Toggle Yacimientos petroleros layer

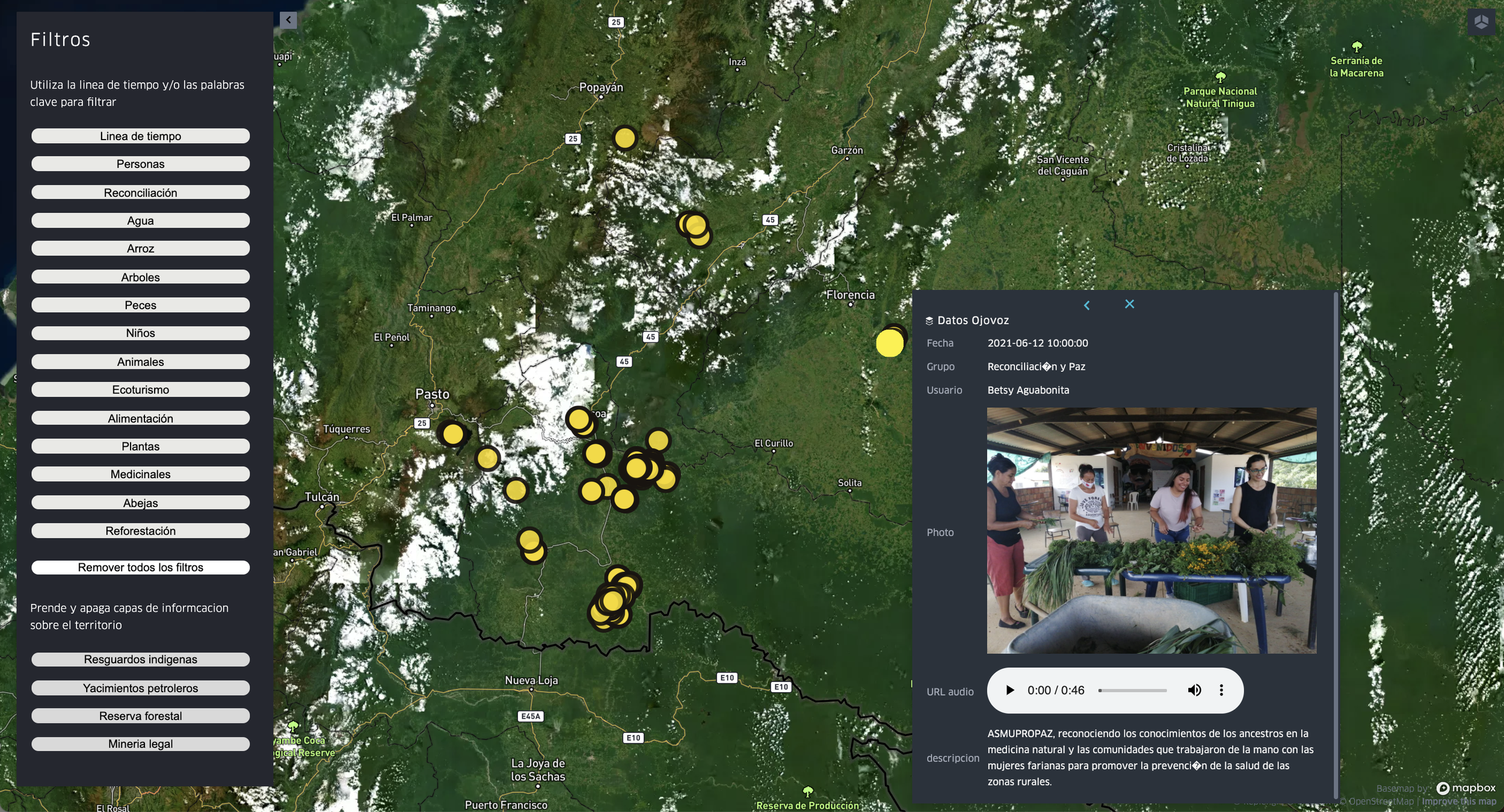140,687
